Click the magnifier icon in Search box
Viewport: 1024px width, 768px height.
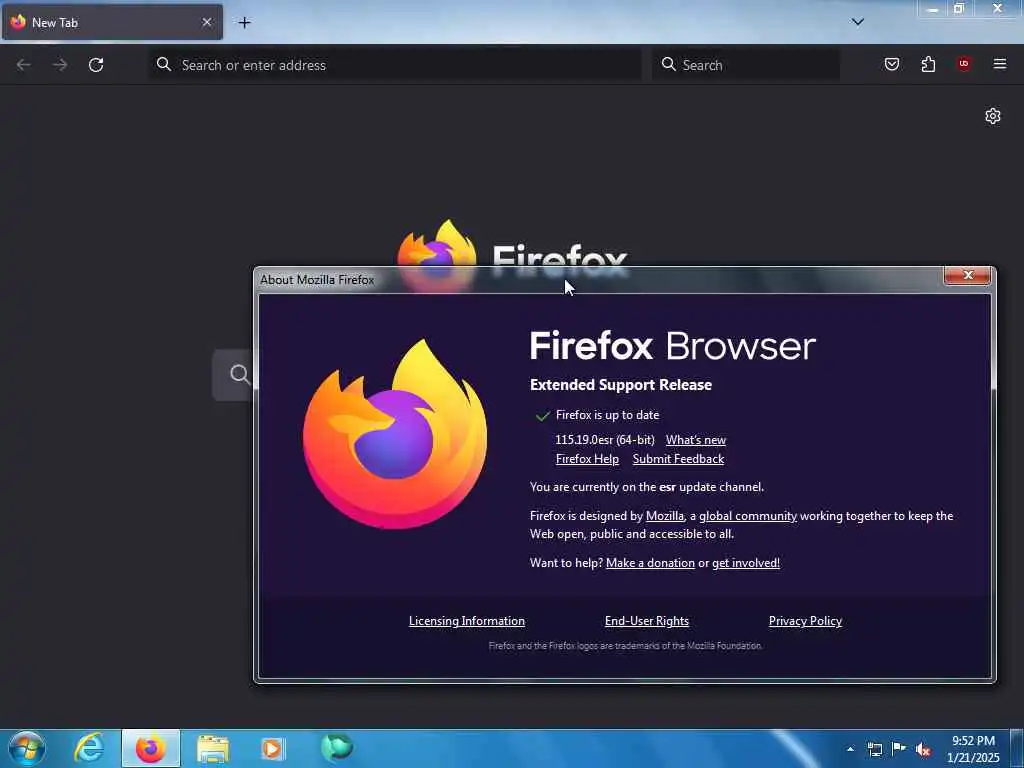pyautogui.click(x=669, y=64)
